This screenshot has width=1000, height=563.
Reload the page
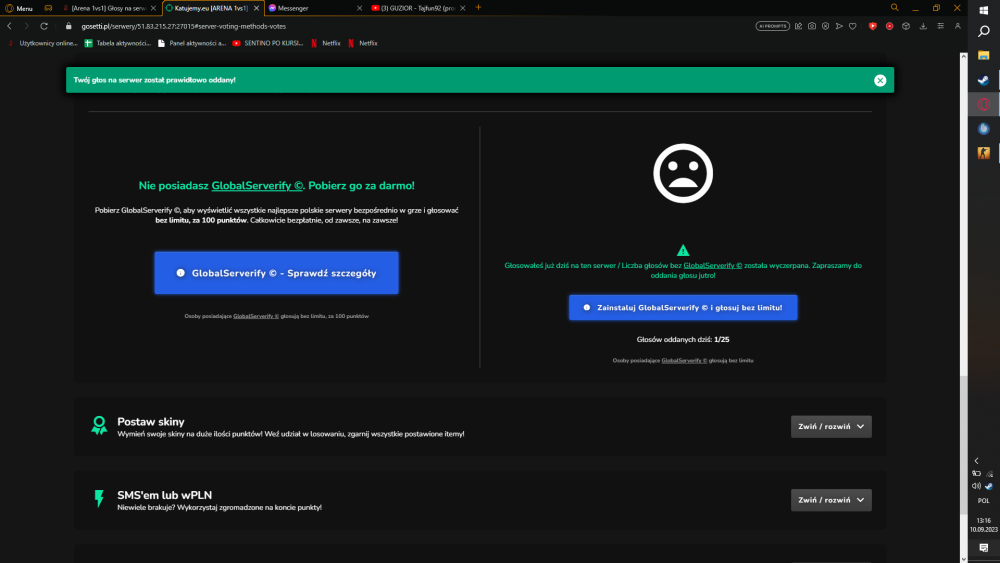click(x=44, y=26)
